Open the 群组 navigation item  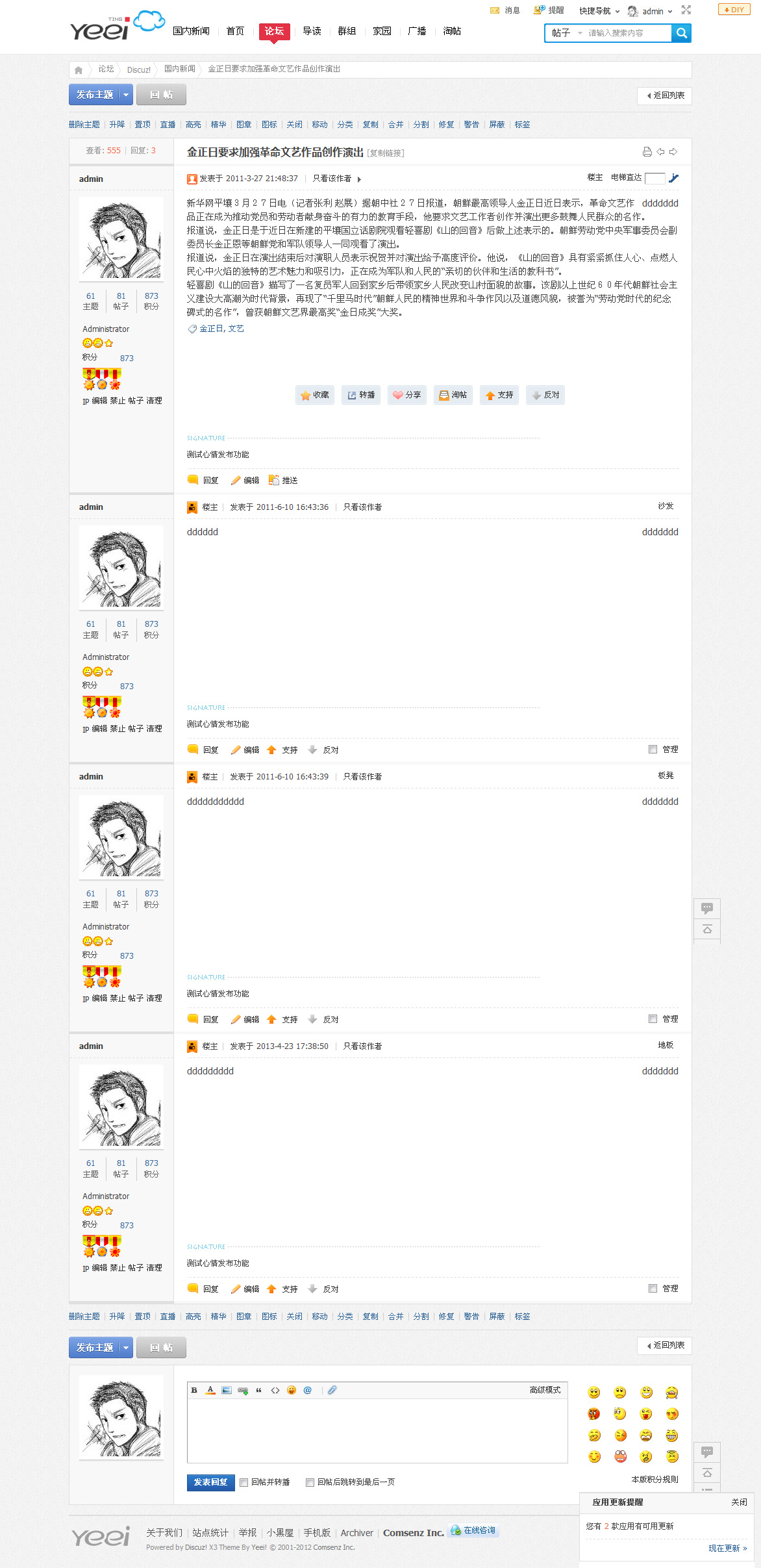coord(347,31)
